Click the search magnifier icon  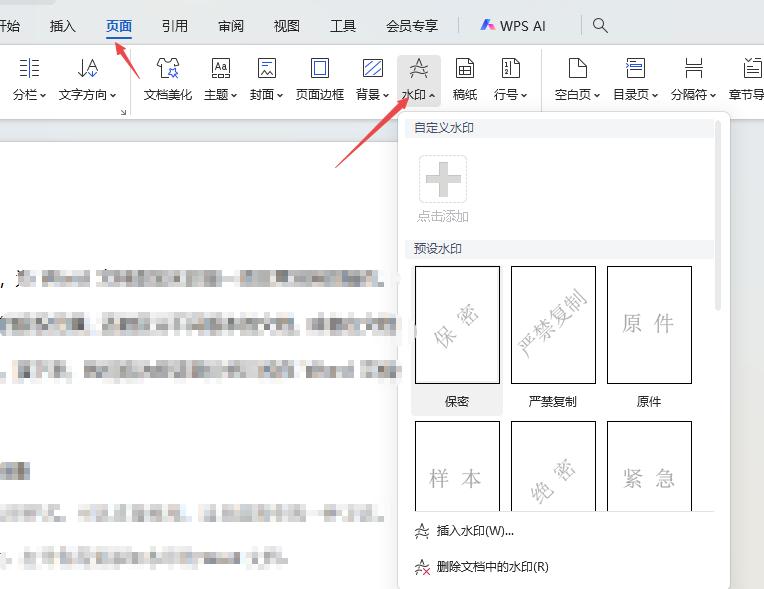[600, 25]
